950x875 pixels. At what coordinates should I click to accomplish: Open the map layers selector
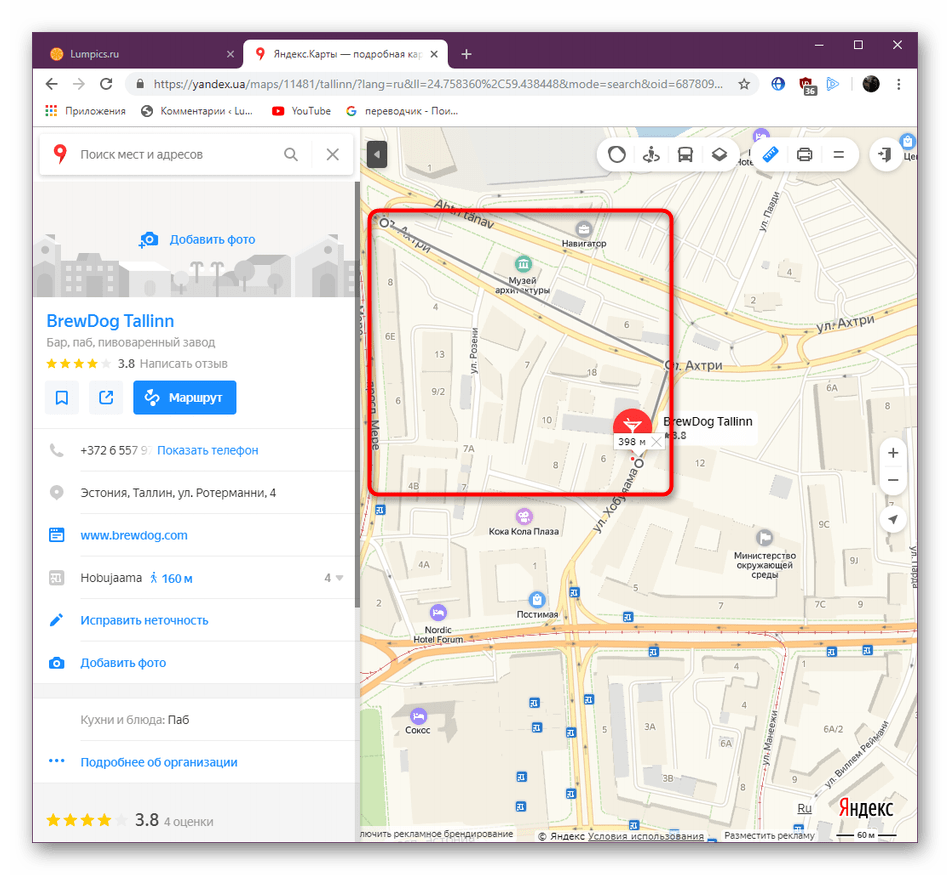pyautogui.click(x=719, y=155)
